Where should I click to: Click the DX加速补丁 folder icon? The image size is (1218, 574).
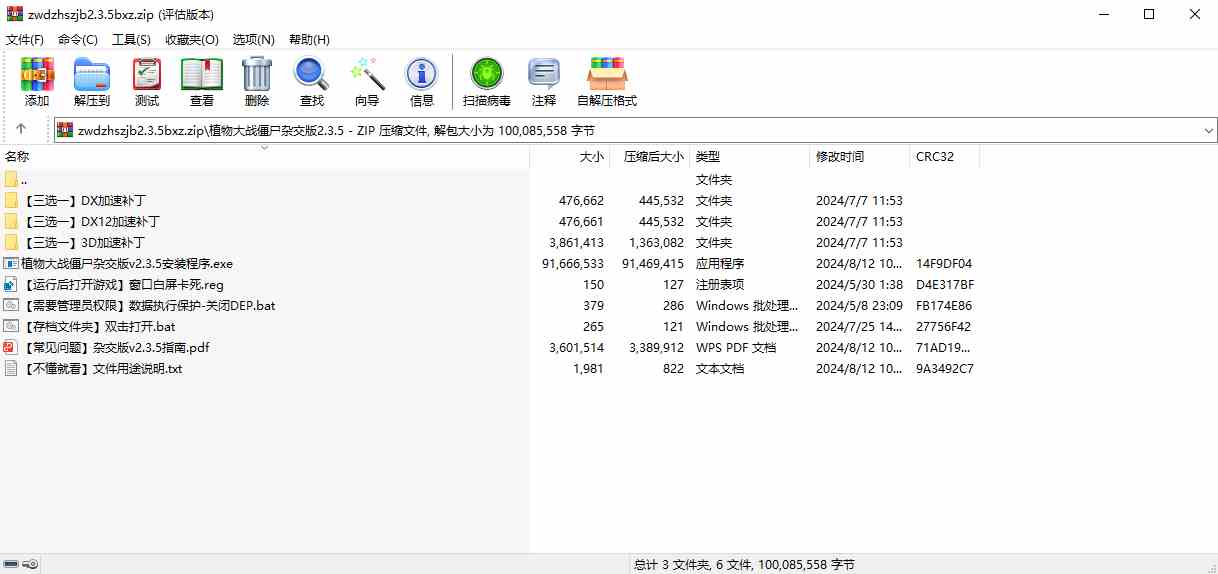click(x=11, y=201)
